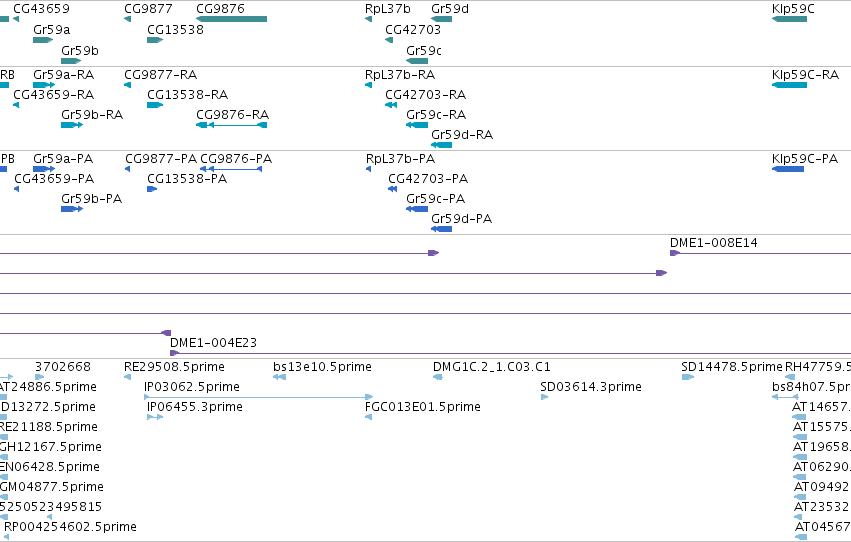This screenshot has width=851, height=542.
Task: Select the bs13e10.5prime EST feature
Action: click(280, 377)
